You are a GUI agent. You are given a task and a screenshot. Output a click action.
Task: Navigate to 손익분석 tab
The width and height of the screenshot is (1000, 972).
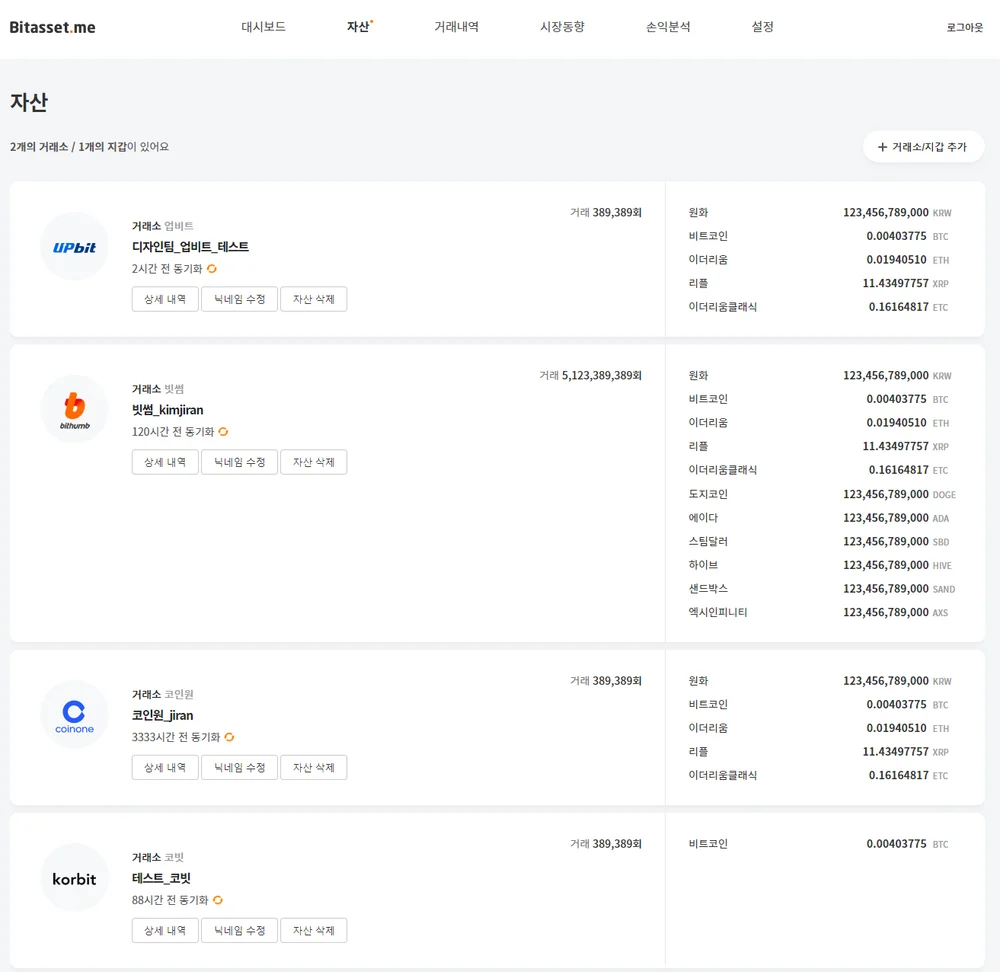pyautogui.click(x=668, y=27)
